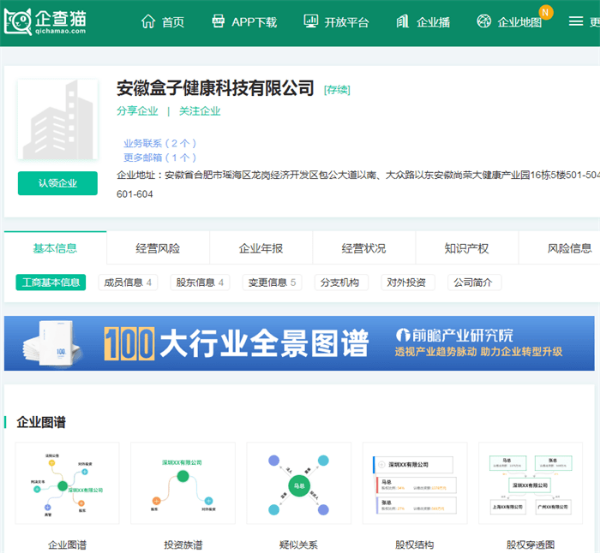Image resolution: width=600 pixels, height=553 pixels.
Task: Click the 关注企业 link
Action: [x=200, y=111]
